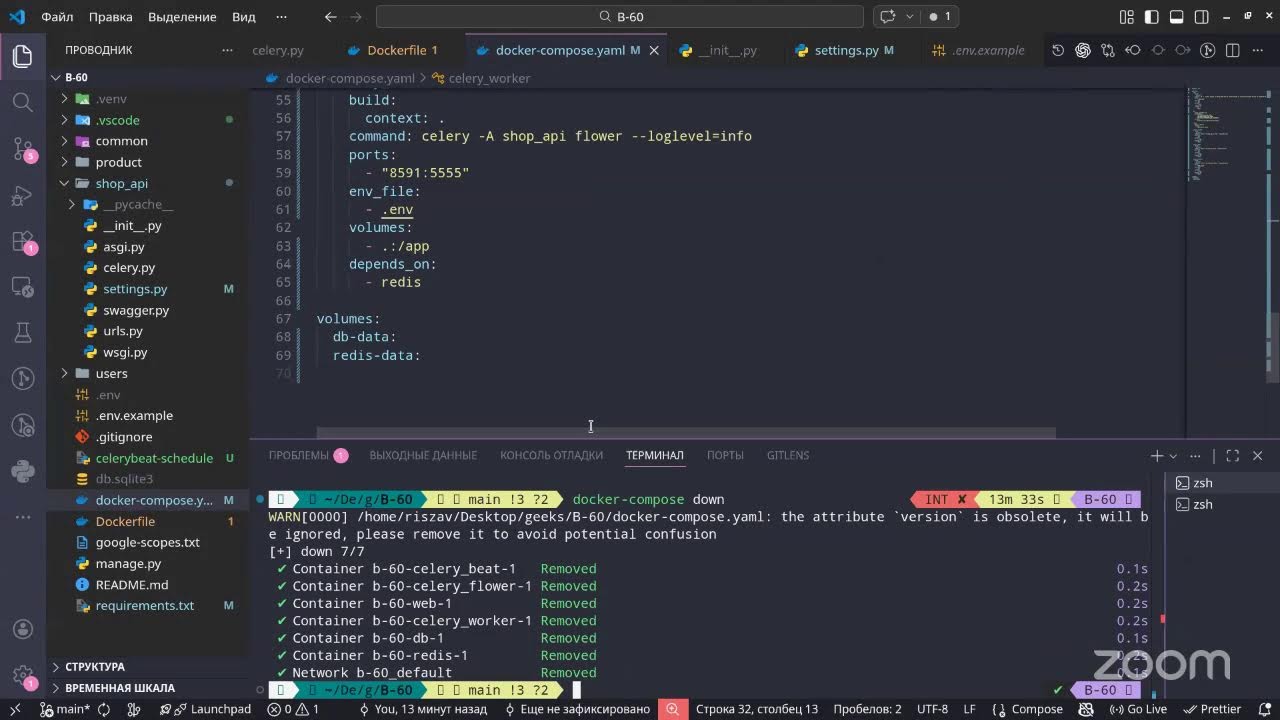Open the Manage gear menu

[x=22, y=675]
